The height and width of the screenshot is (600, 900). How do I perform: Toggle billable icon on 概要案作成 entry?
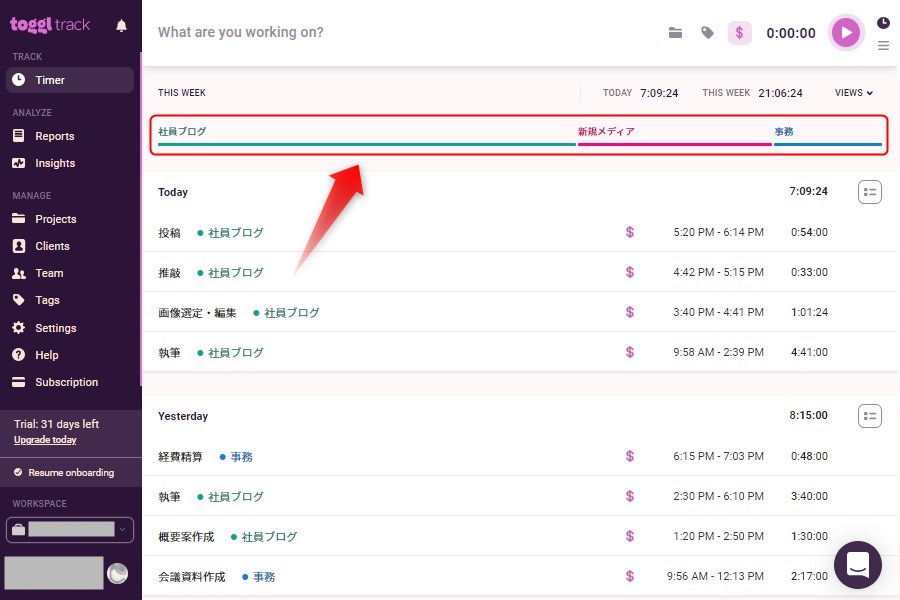[630, 536]
